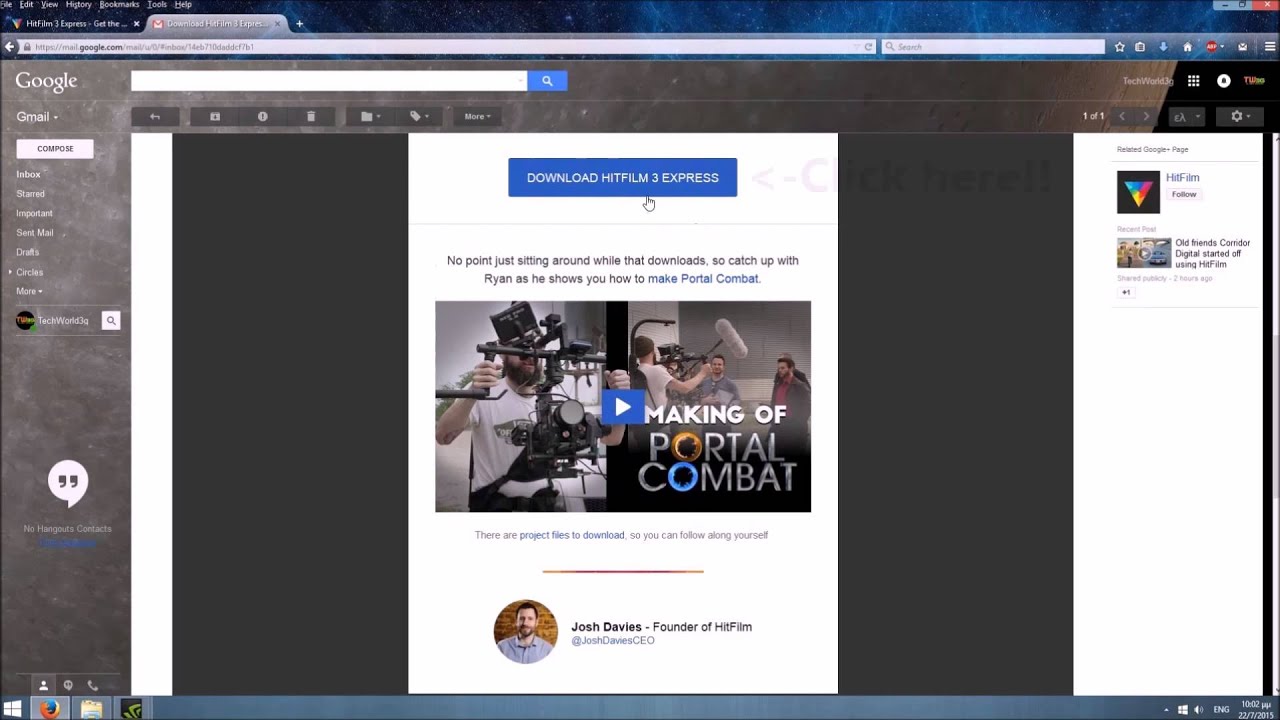Click the Windows Start button
Image resolution: width=1280 pixels, height=720 pixels.
[x=13, y=709]
